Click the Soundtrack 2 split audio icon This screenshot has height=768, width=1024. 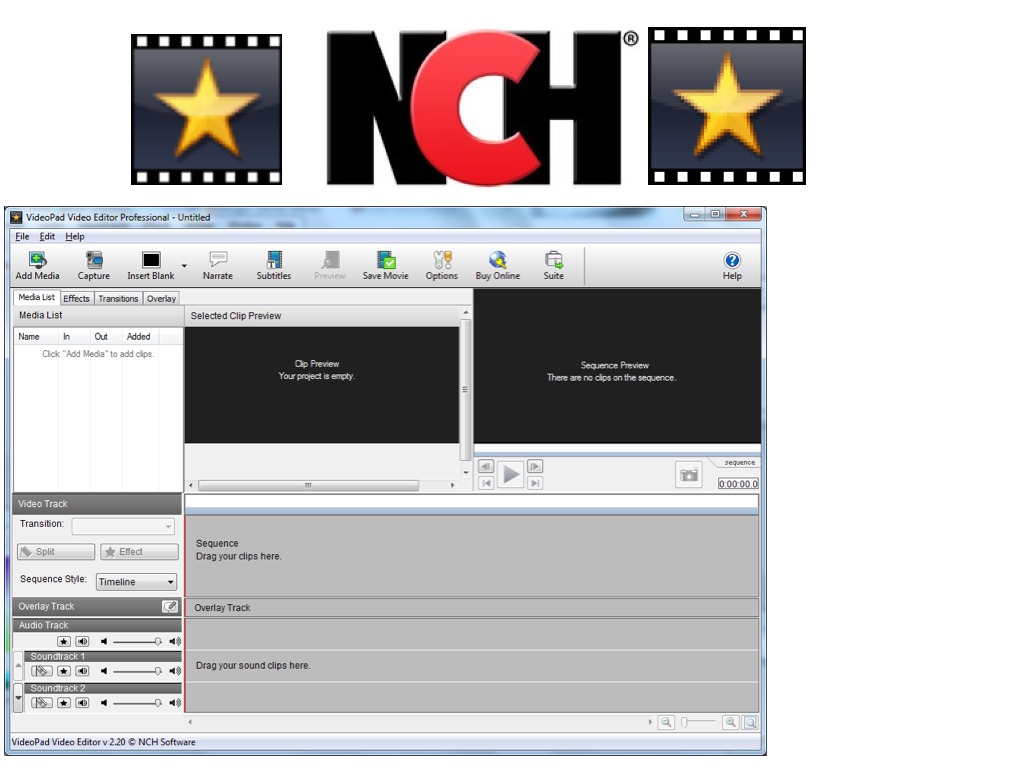42,703
